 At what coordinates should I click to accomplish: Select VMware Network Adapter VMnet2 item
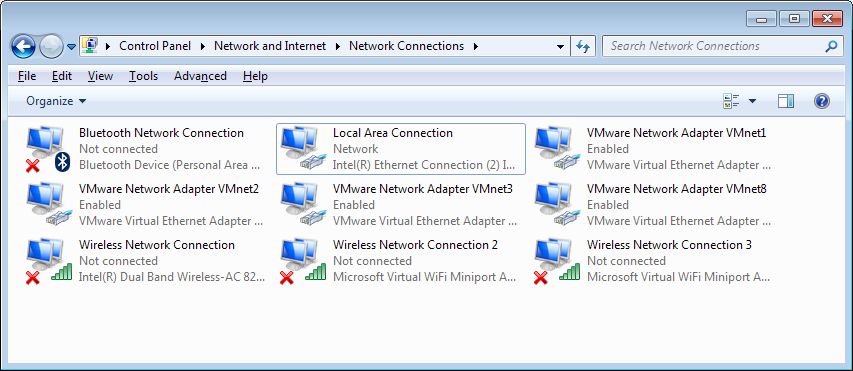tap(145, 205)
